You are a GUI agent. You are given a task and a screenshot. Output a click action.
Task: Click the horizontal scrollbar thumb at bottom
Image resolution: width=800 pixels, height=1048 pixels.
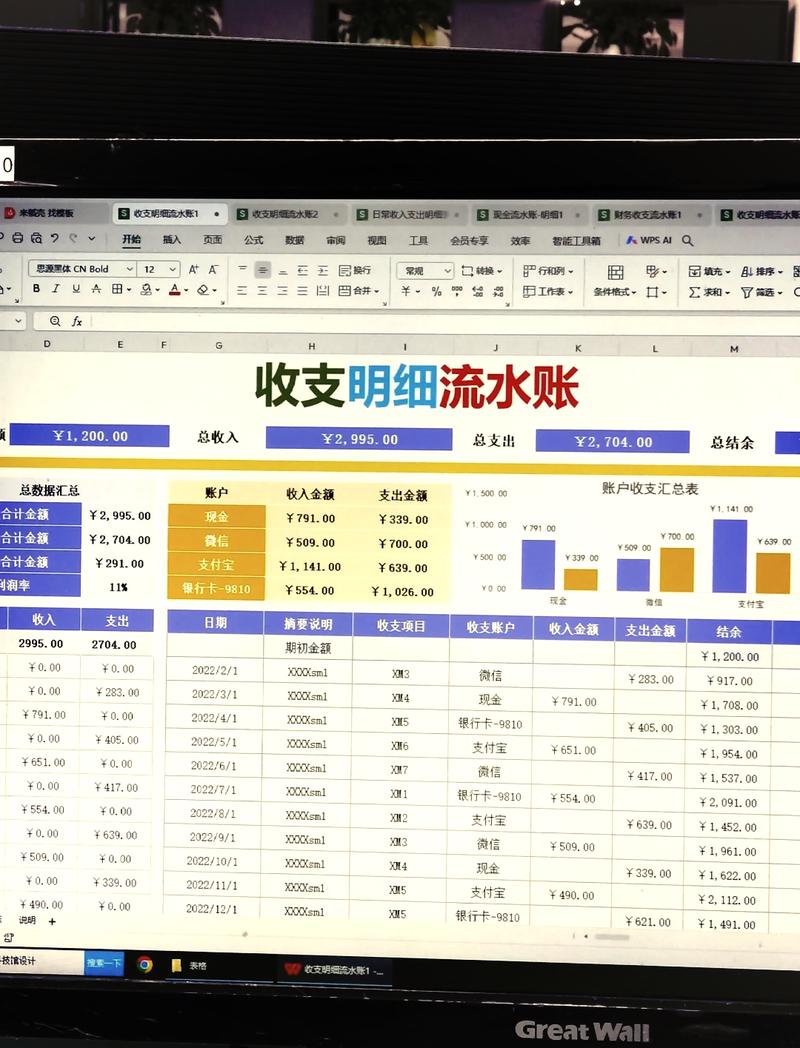pyautogui.click(x=612, y=937)
